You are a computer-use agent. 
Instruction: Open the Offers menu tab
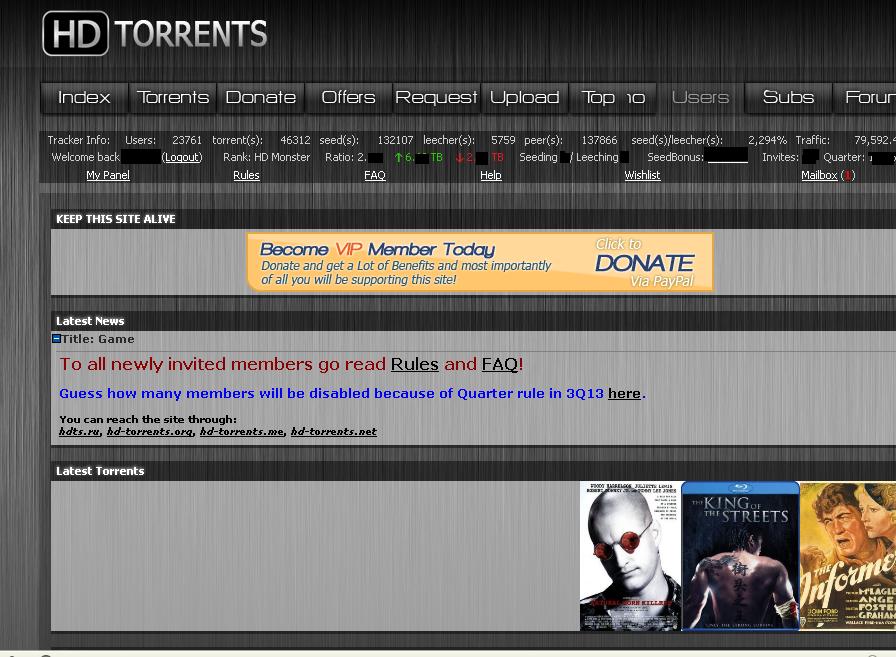[x=349, y=97]
